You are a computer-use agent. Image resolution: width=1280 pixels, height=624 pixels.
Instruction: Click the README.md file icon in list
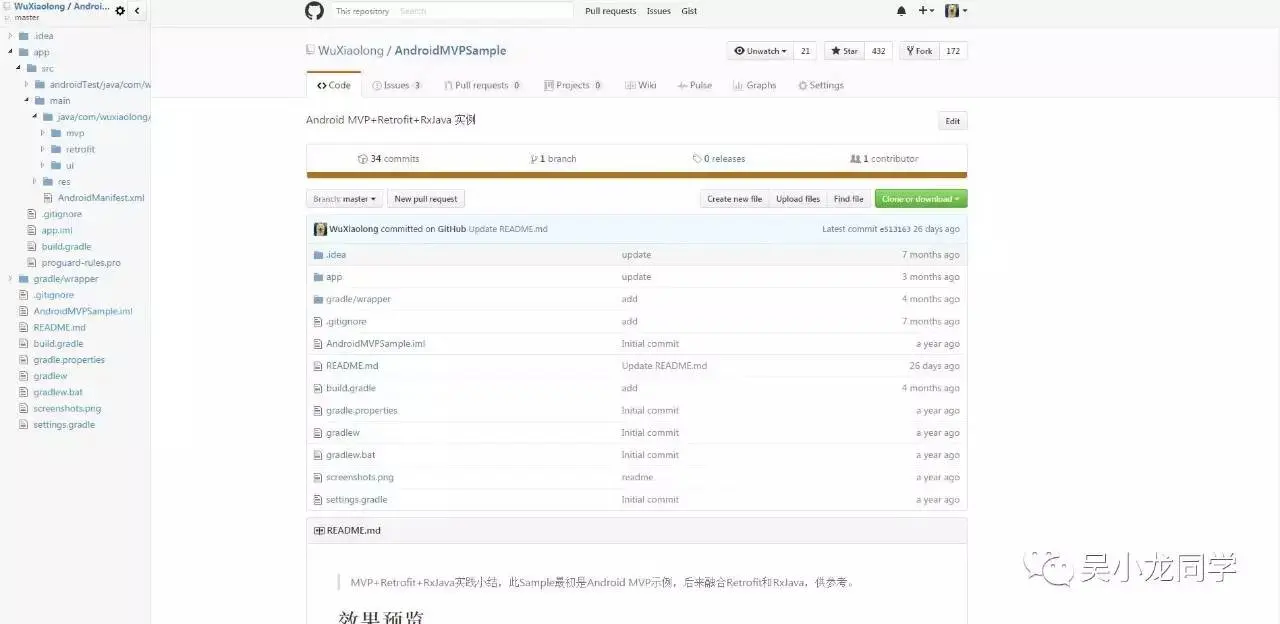tap(318, 366)
